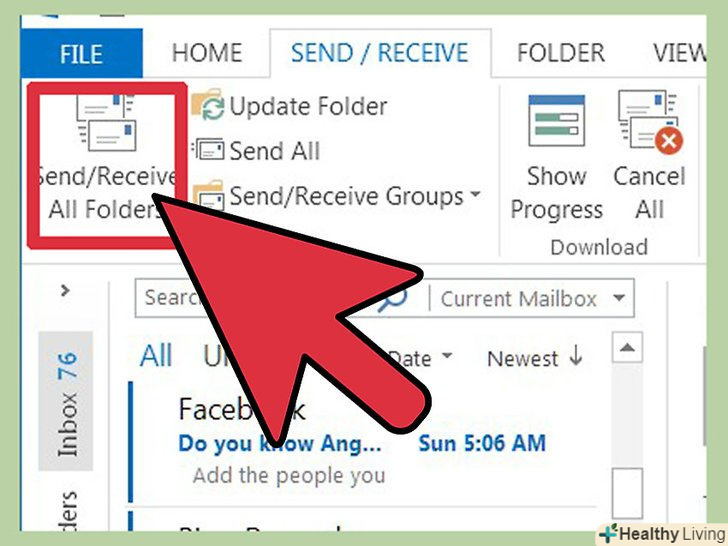Click the Send/Receive All Folders envelope icon
Image resolution: width=728 pixels, height=546 pixels.
tap(106, 123)
